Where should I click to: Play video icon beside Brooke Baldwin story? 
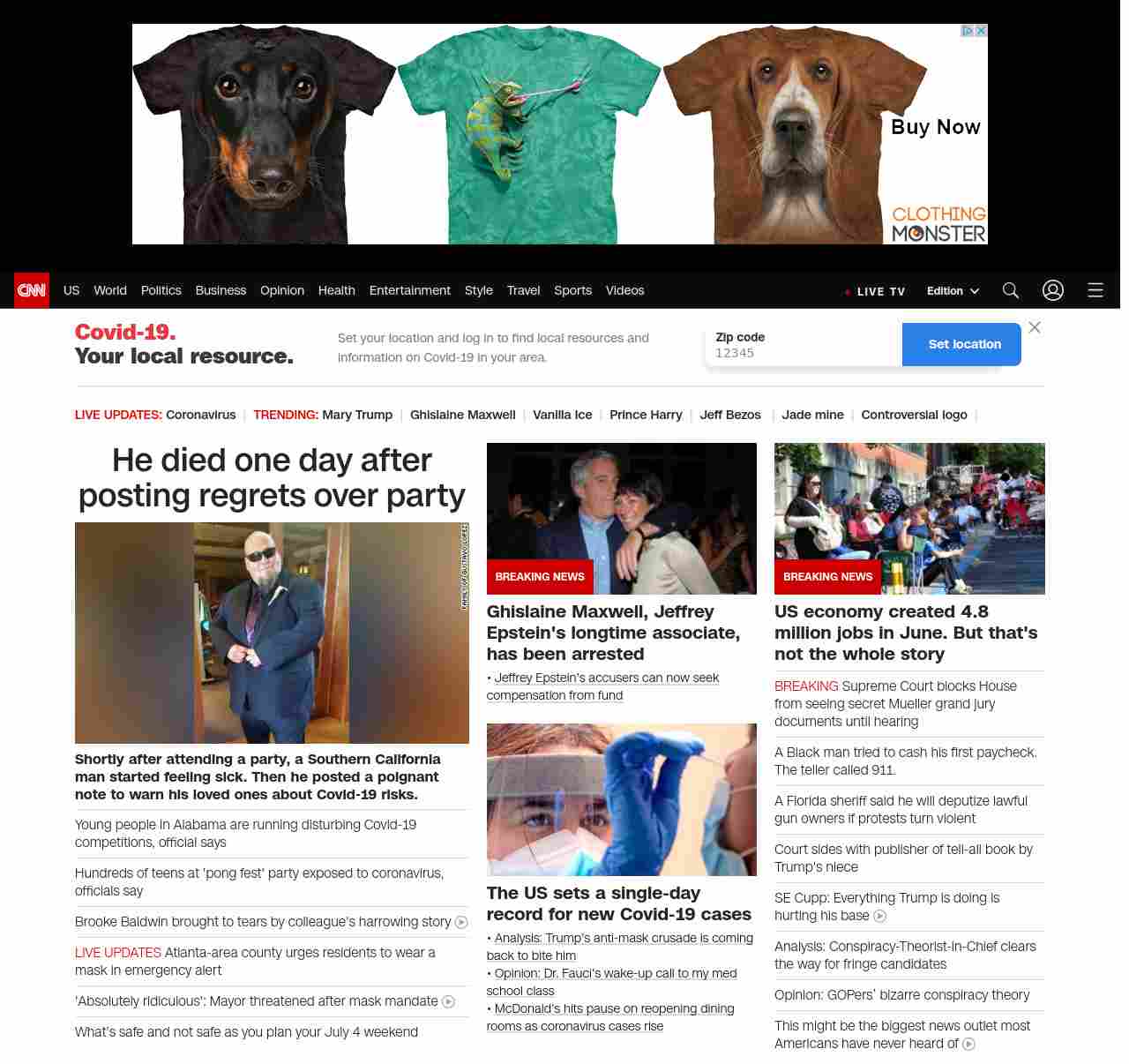461,922
